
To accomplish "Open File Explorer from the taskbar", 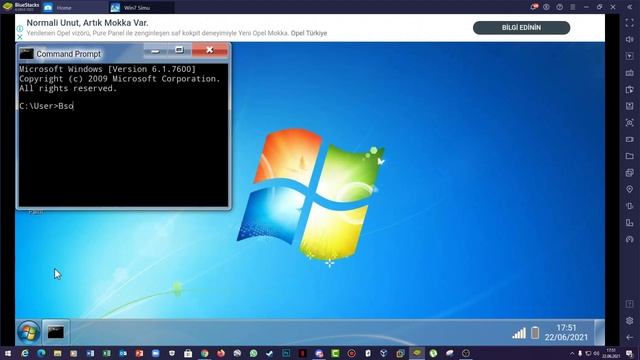I will click(58, 353).
